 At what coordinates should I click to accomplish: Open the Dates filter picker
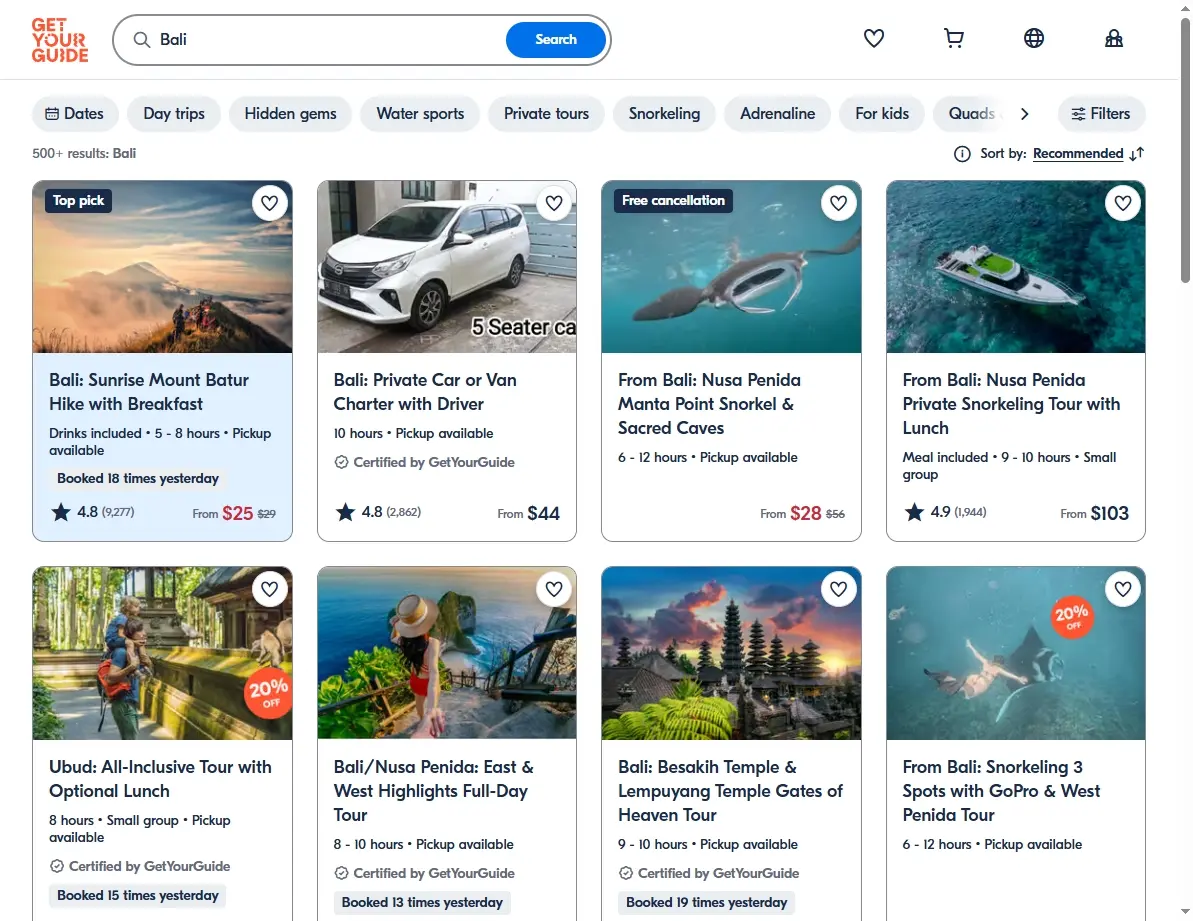coord(75,114)
